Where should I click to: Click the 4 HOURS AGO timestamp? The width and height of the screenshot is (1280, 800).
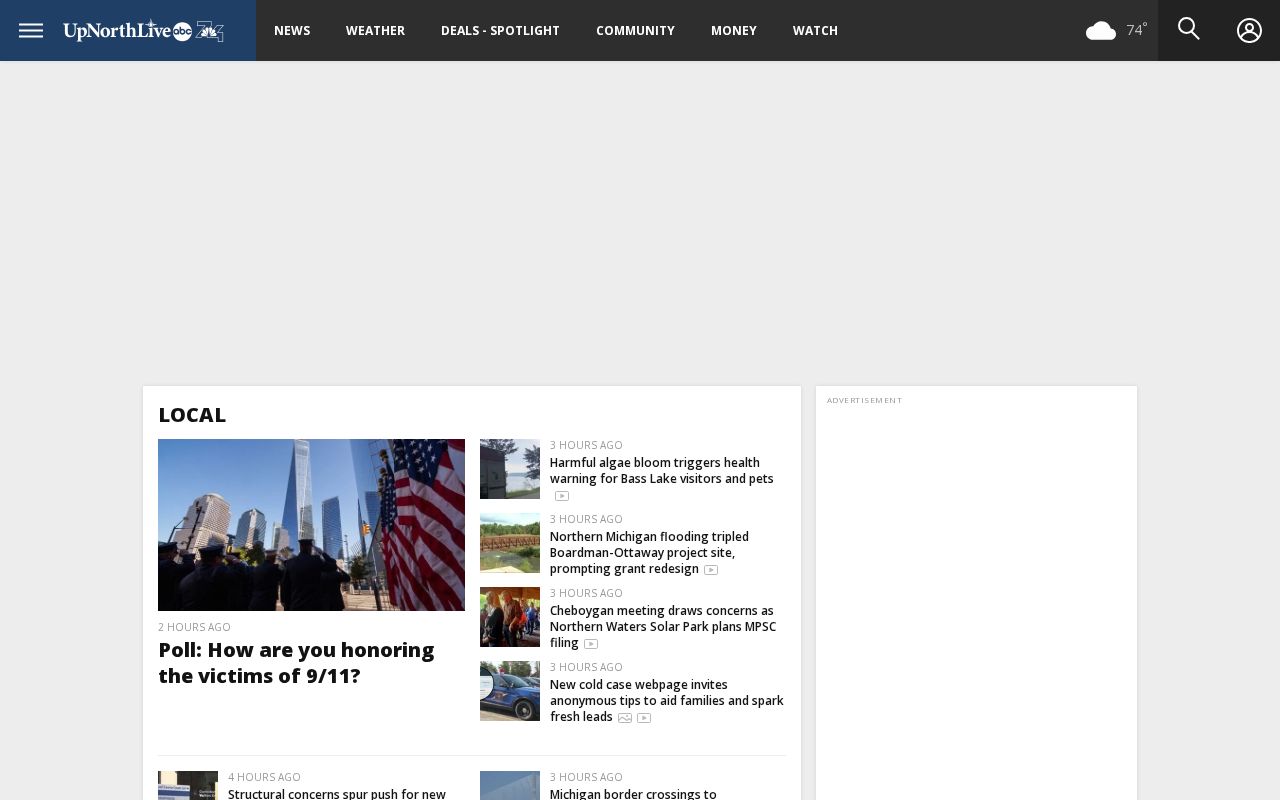(x=264, y=777)
